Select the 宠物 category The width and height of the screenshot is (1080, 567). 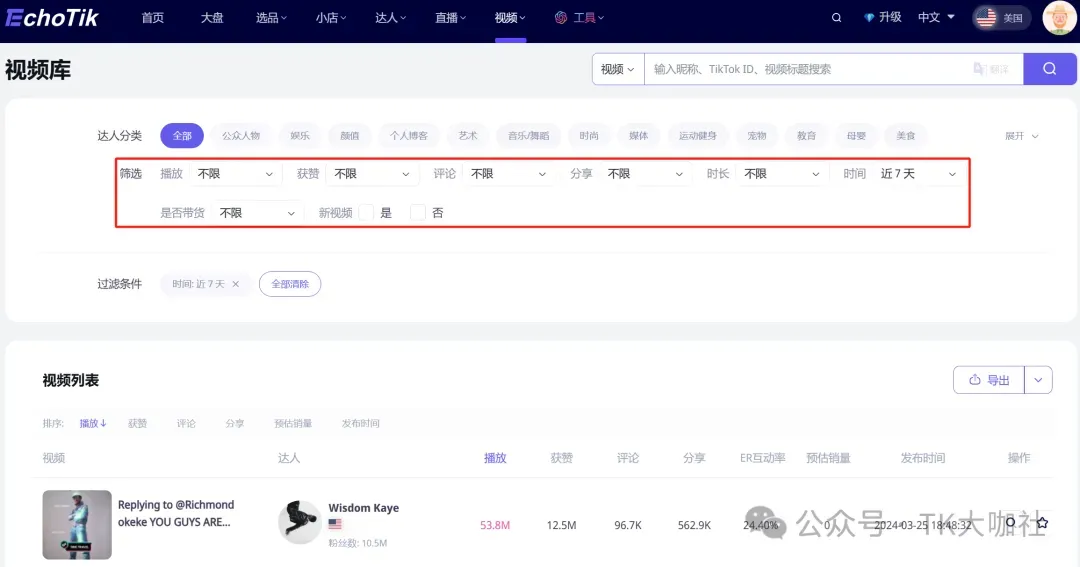(x=757, y=136)
